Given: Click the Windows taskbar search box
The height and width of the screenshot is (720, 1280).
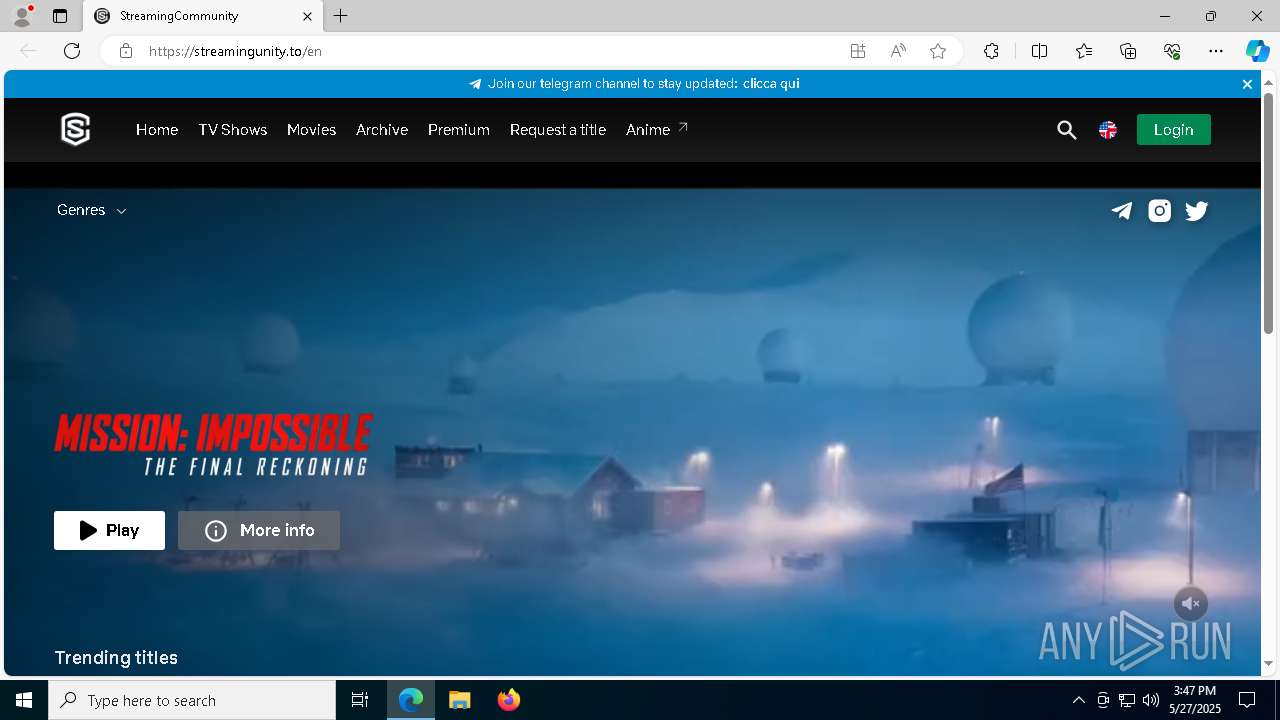Looking at the screenshot, I should 192,700.
